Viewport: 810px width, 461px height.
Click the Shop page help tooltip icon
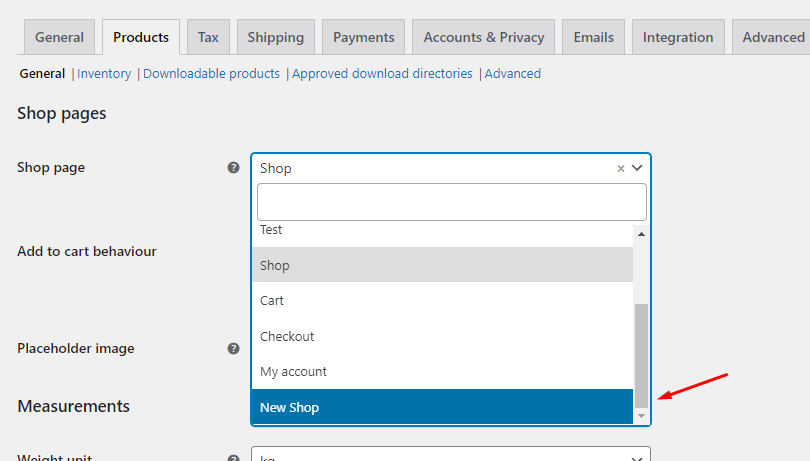[x=233, y=167]
